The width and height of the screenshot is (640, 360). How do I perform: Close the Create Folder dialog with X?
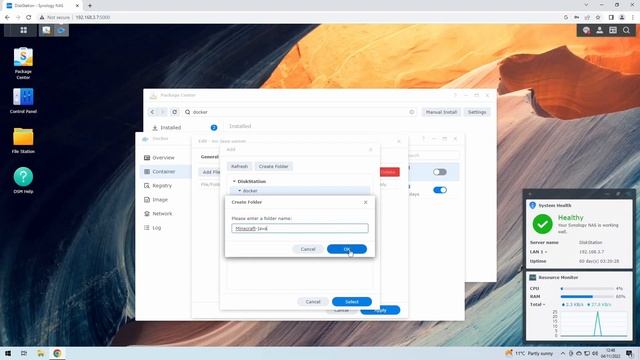pyautogui.click(x=365, y=202)
